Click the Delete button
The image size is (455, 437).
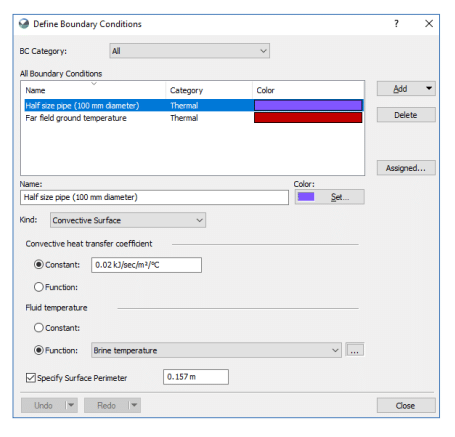[x=406, y=115]
